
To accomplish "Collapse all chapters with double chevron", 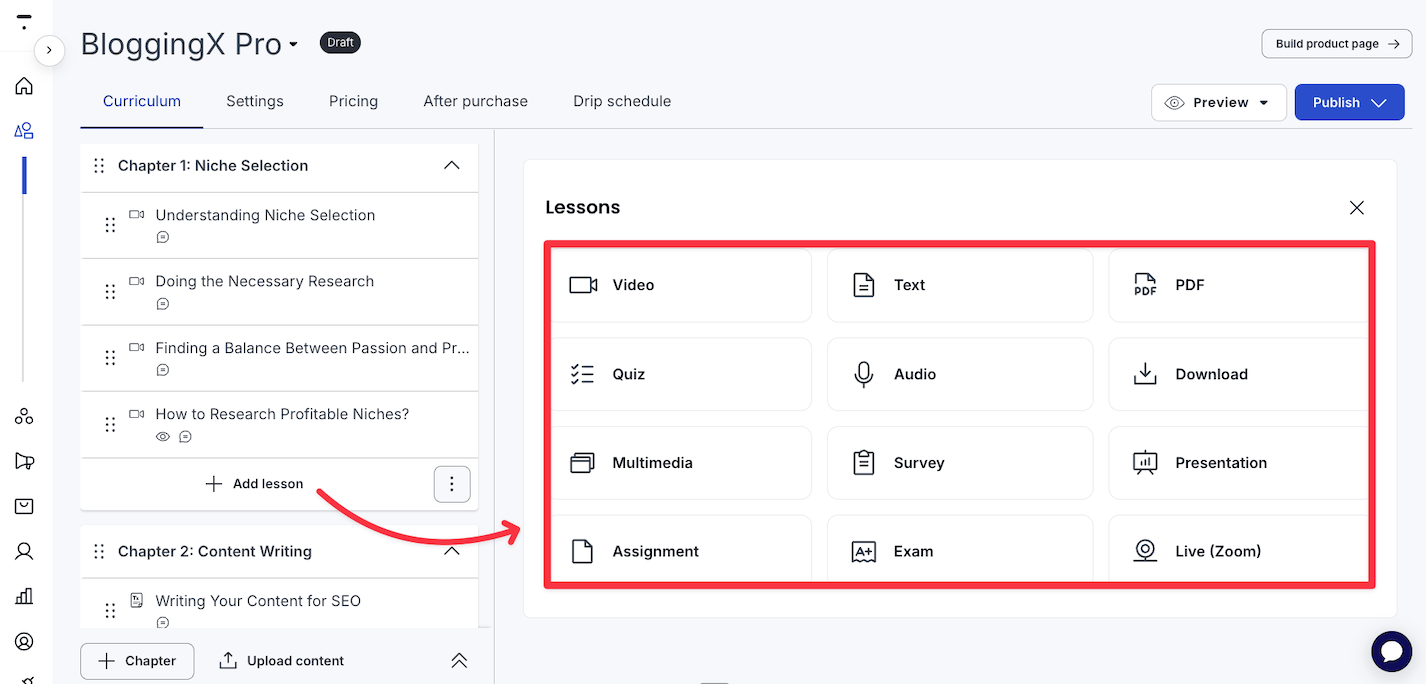I will coord(459,661).
